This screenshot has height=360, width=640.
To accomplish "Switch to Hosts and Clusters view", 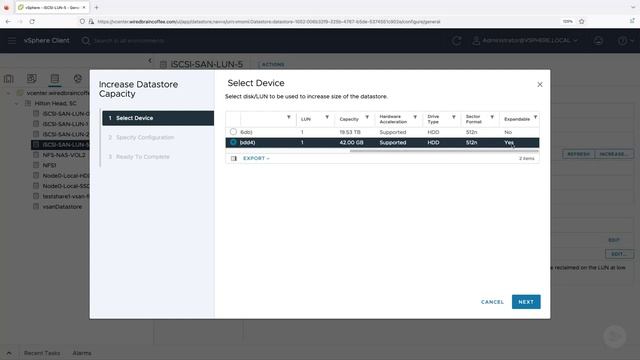I will coord(9,78).
